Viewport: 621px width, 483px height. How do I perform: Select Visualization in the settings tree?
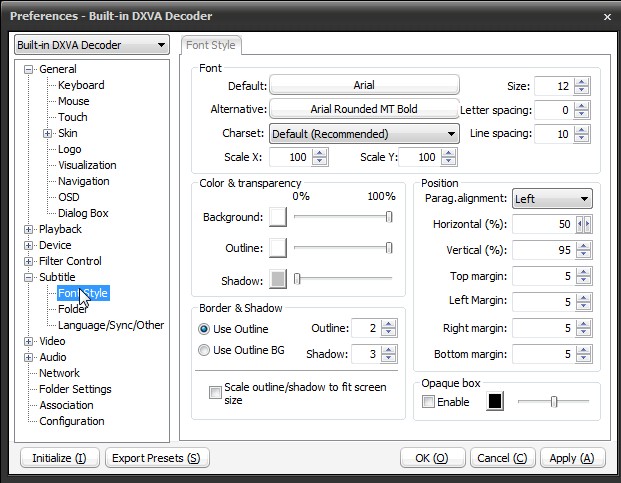(x=87, y=165)
